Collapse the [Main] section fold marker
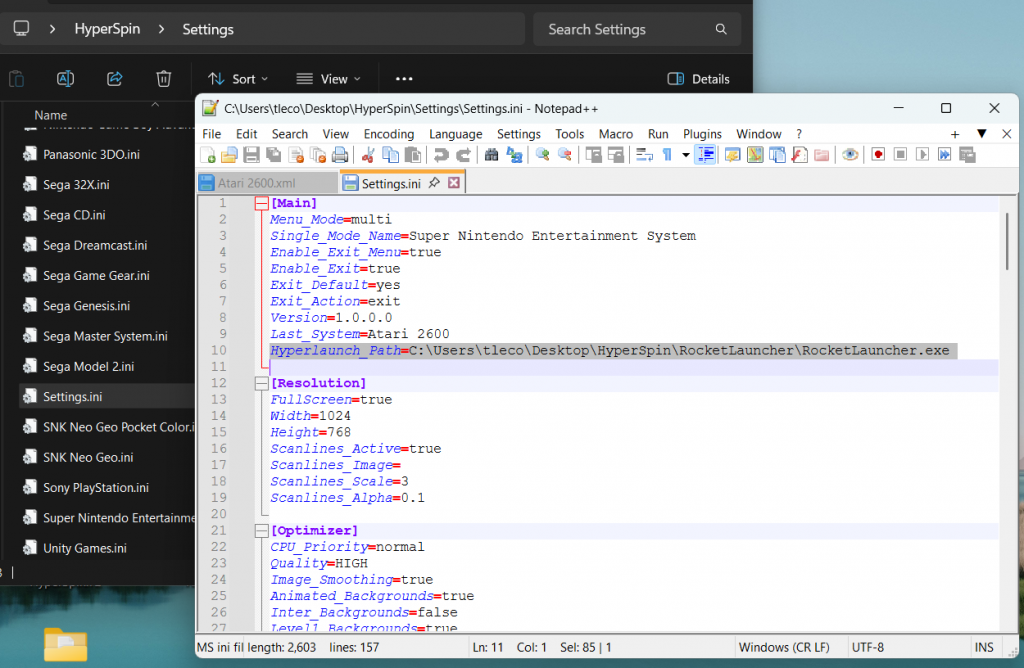The height and width of the screenshot is (668, 1024). point(261,204)
